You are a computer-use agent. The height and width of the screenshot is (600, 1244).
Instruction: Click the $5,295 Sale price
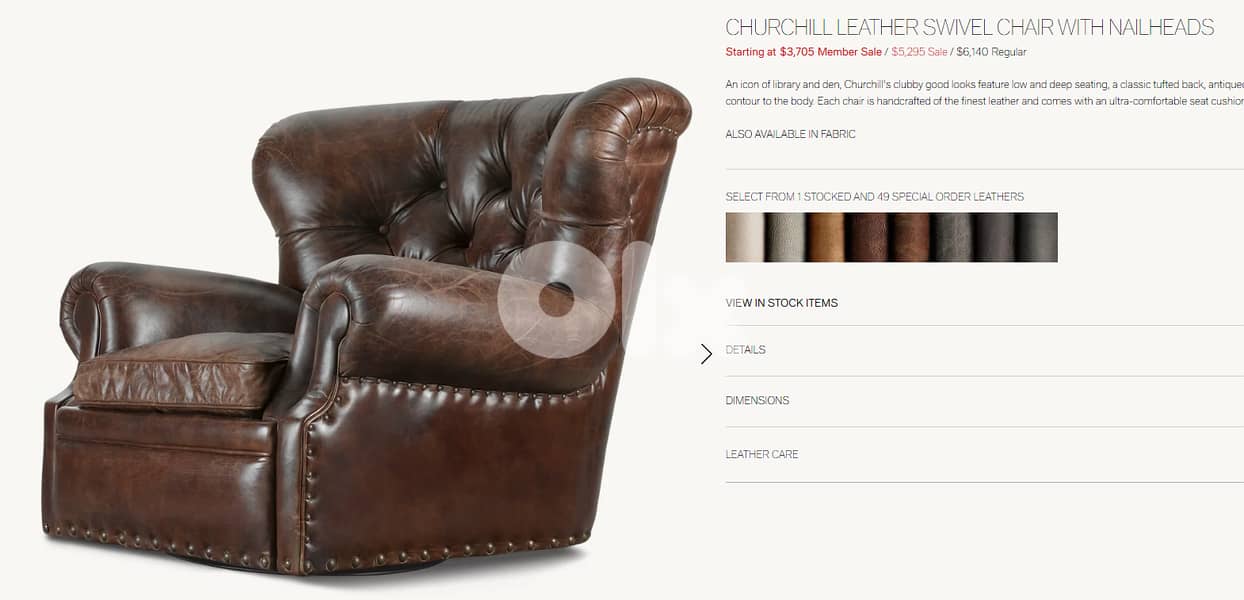(x=919, y=52)
